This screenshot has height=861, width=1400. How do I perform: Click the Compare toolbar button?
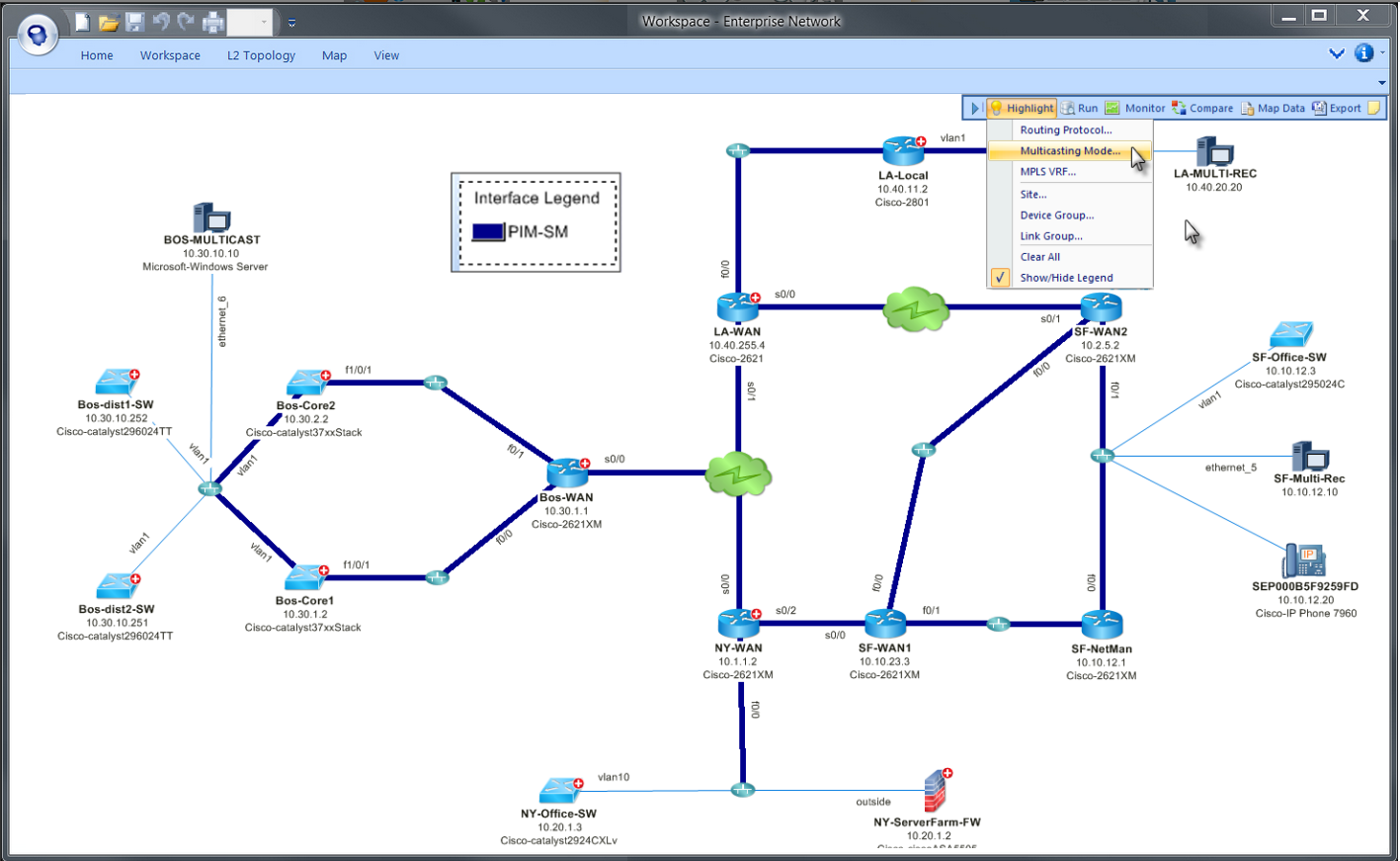(x=1202, y=108)
